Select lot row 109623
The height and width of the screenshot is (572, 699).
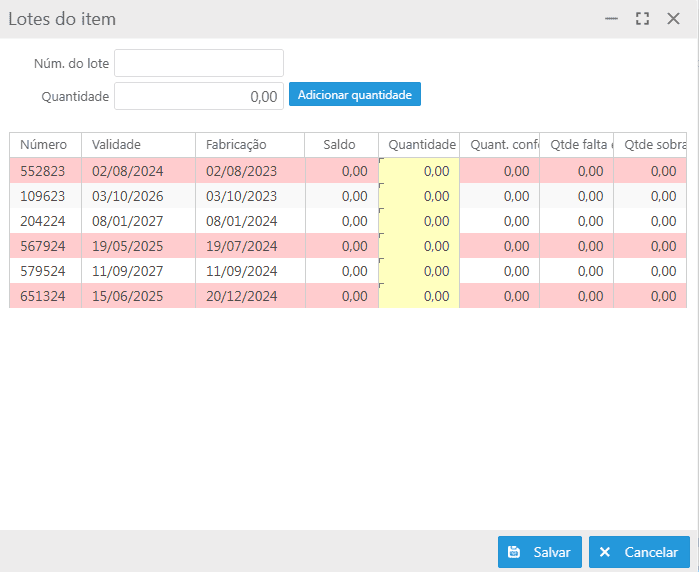[43, 196]
